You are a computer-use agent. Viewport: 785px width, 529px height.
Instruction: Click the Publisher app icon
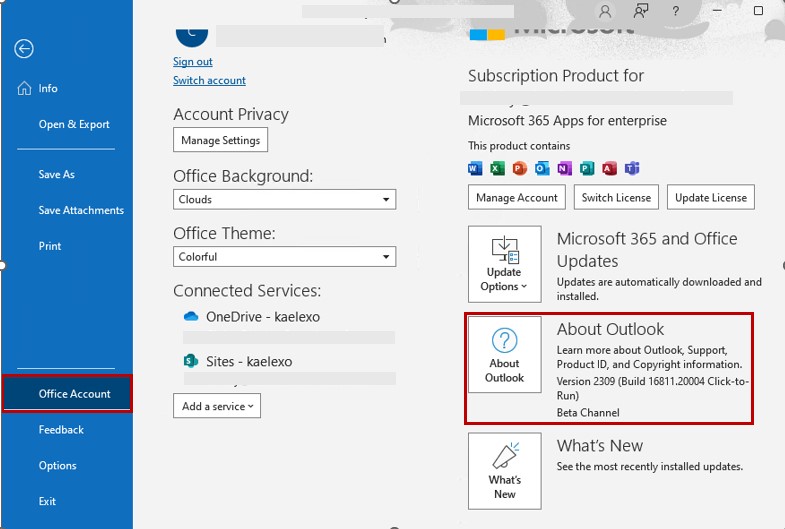587,169
